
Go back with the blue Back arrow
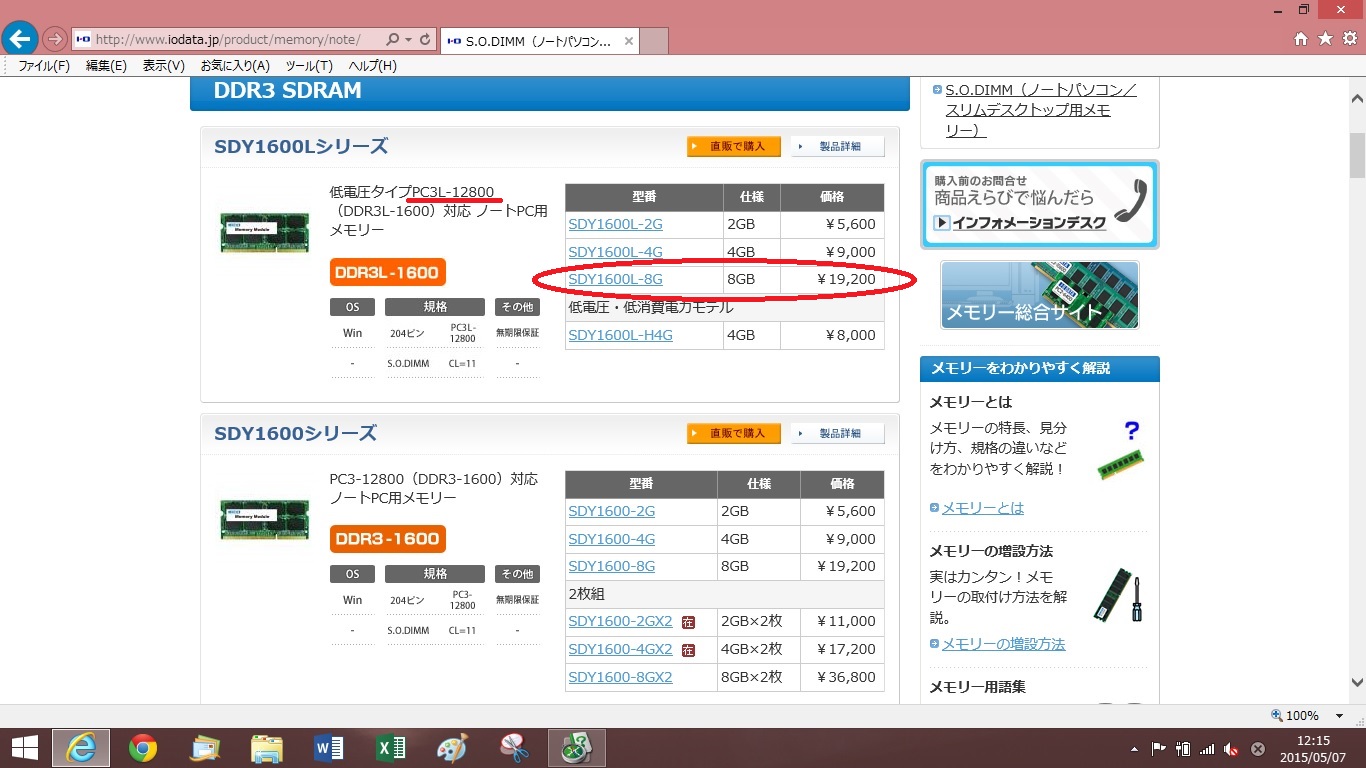(x=20, y=39)
